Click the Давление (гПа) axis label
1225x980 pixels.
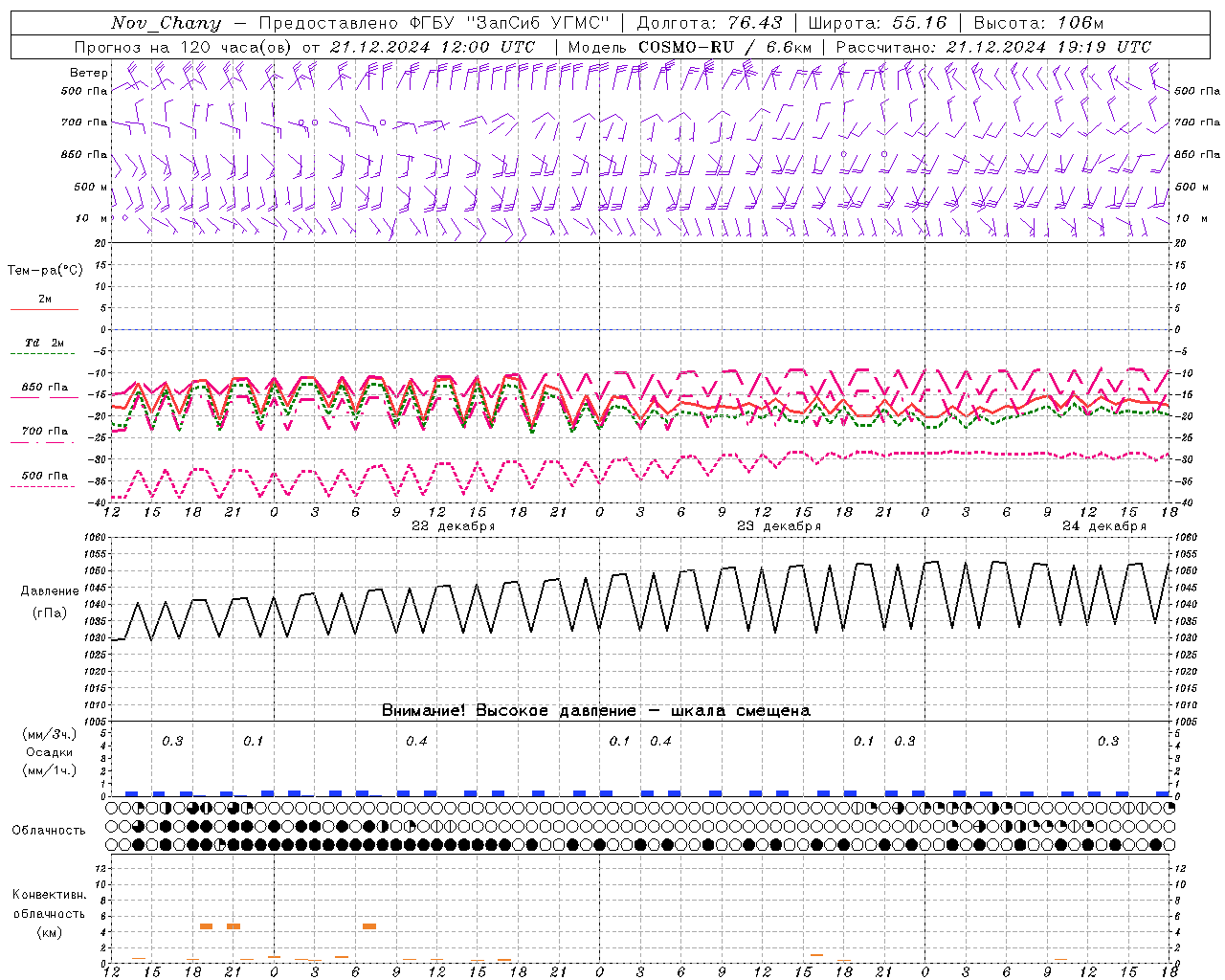click(49, 601)
